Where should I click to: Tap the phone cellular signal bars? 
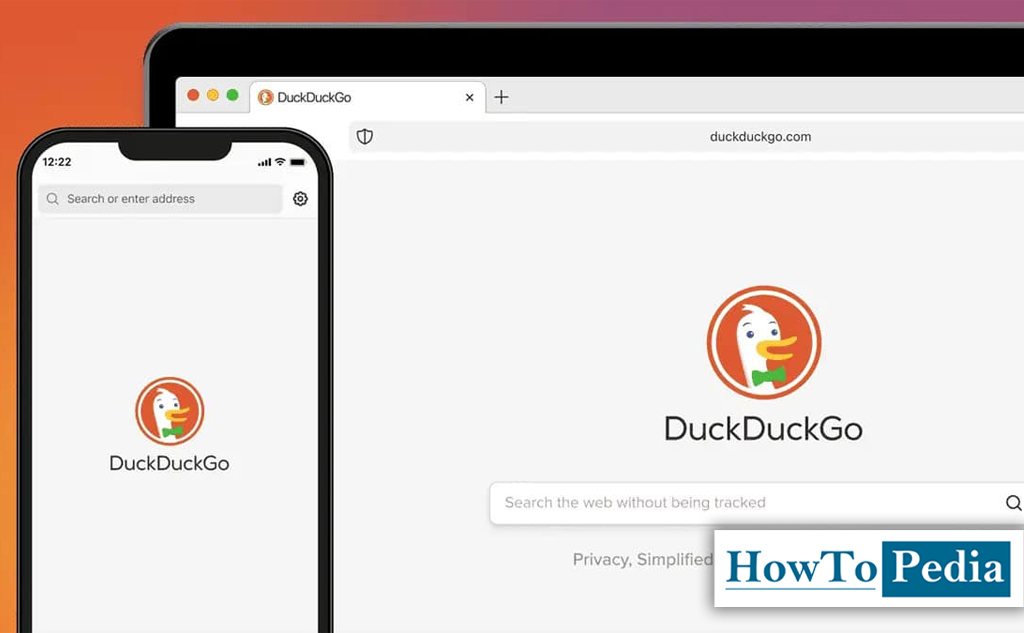pos(264,162)
